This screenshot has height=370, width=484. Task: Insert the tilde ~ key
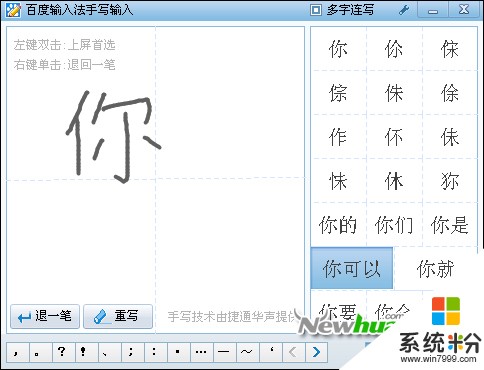point(247,352)
